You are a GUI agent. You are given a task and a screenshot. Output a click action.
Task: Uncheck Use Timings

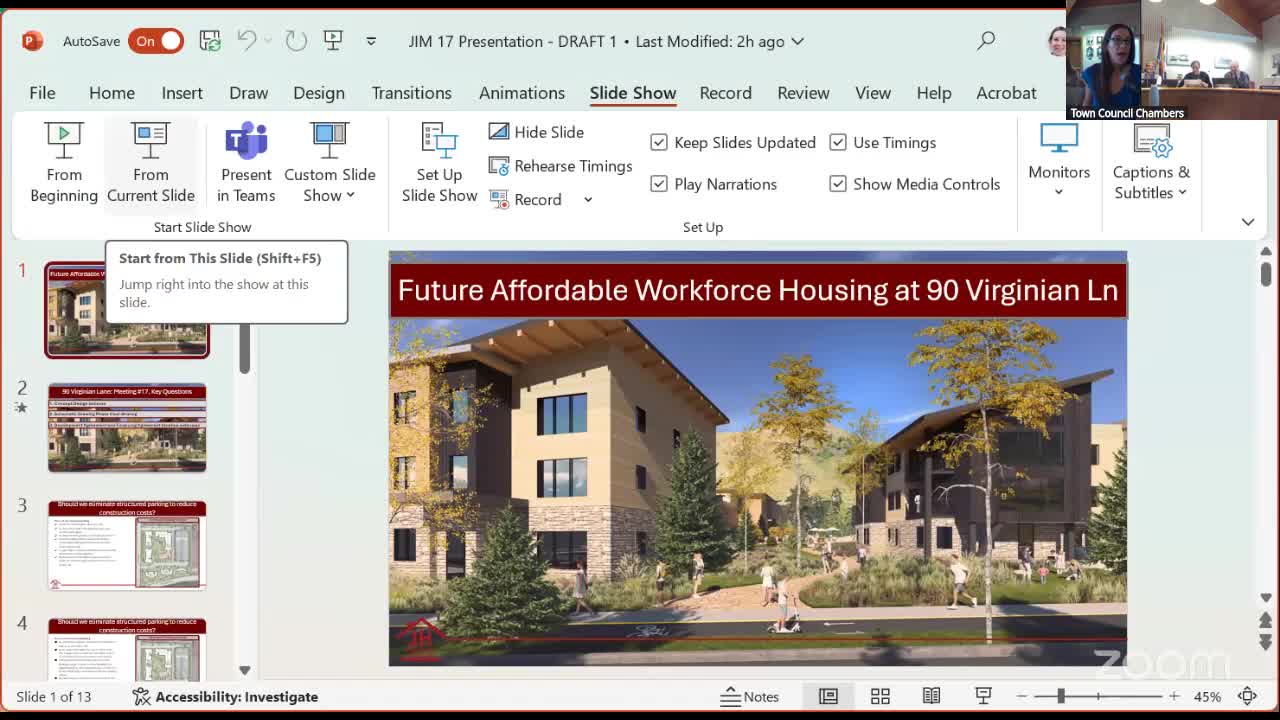click(x=838, y=143)
